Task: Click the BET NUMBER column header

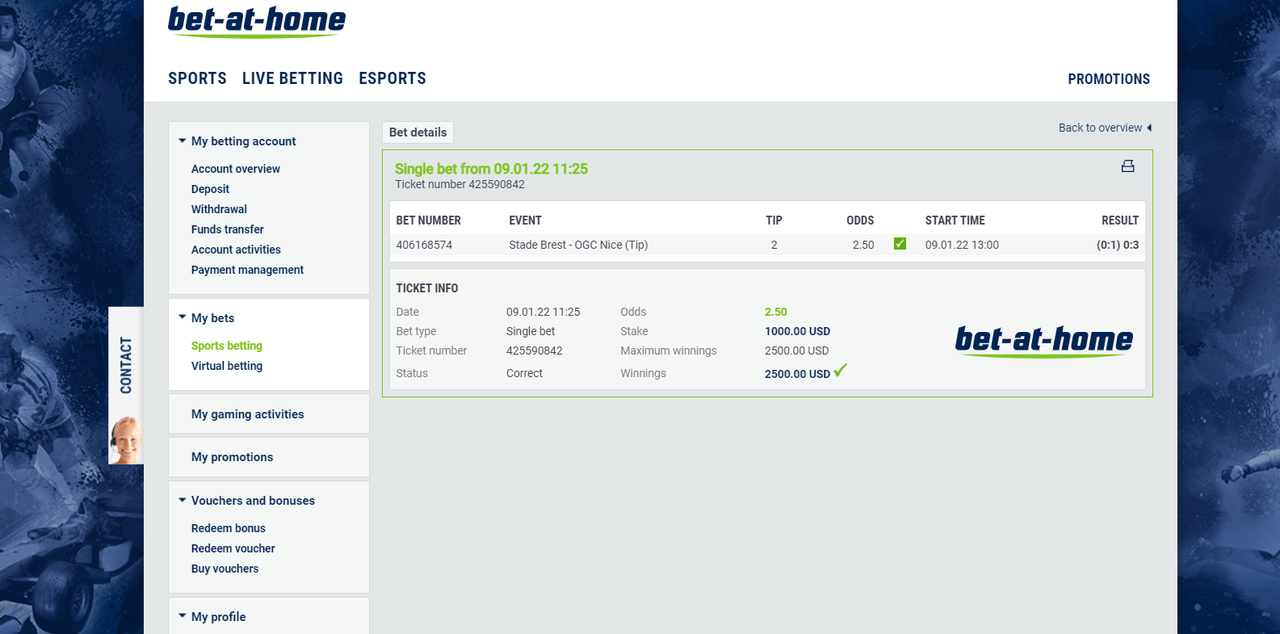Action: tap(428, 220)
